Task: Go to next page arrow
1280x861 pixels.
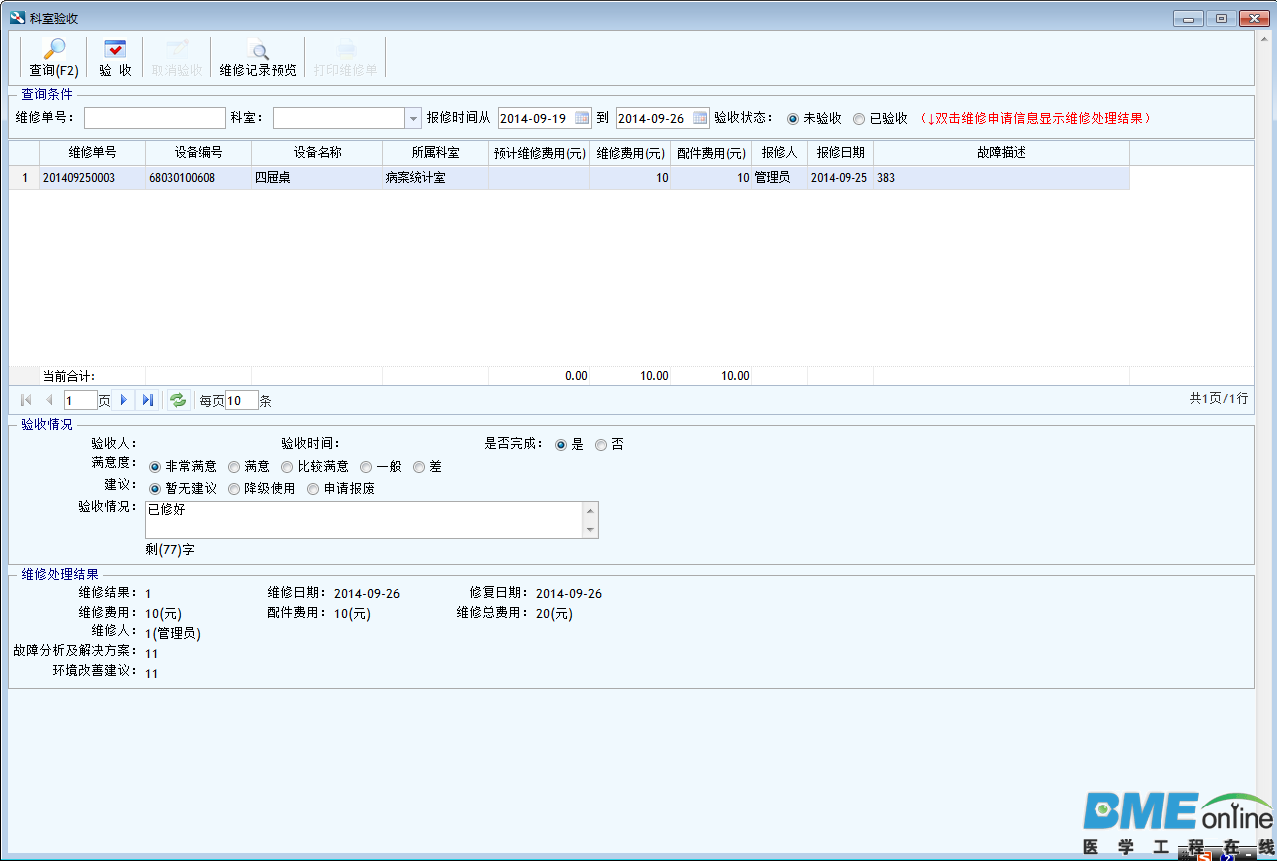Action: coord(124,400)
